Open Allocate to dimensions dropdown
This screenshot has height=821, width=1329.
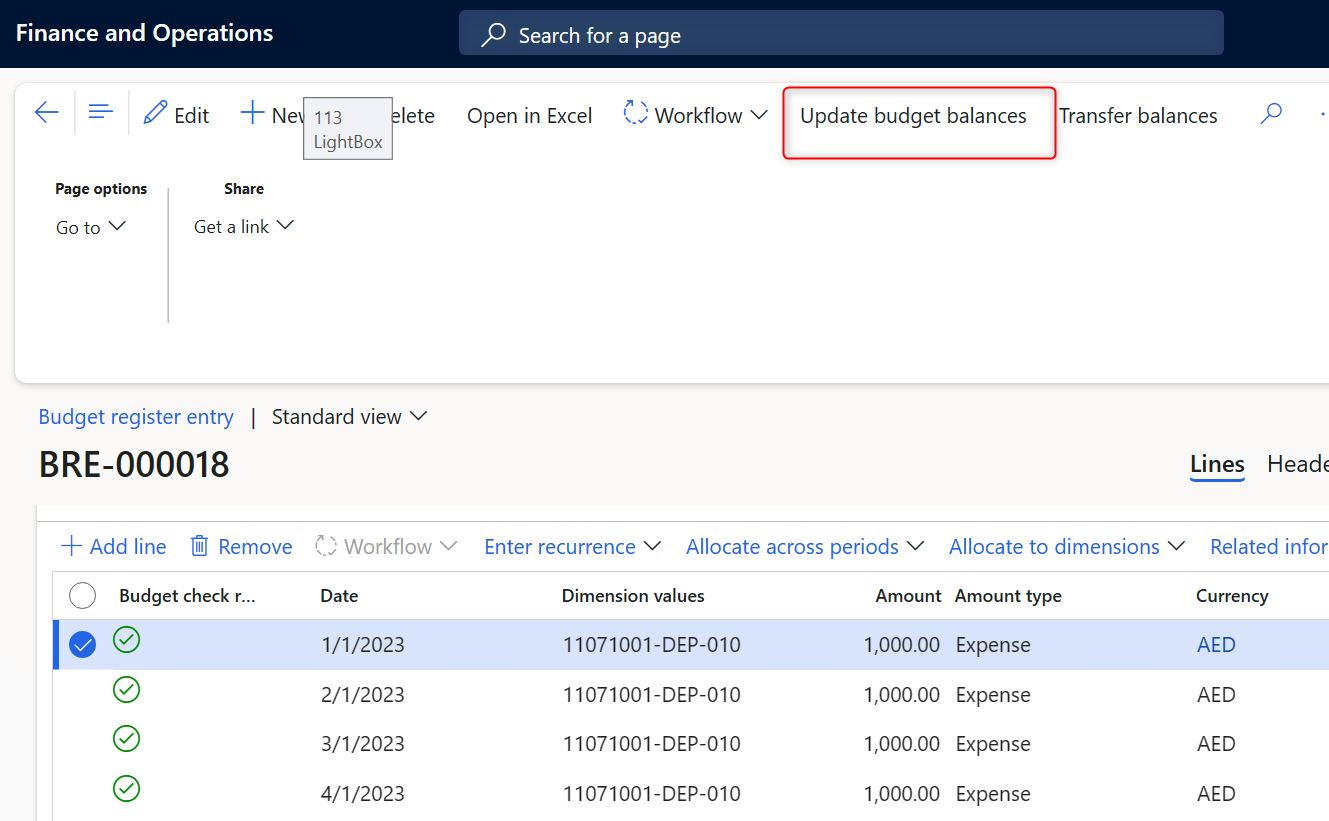click(x=1066, y=546)
